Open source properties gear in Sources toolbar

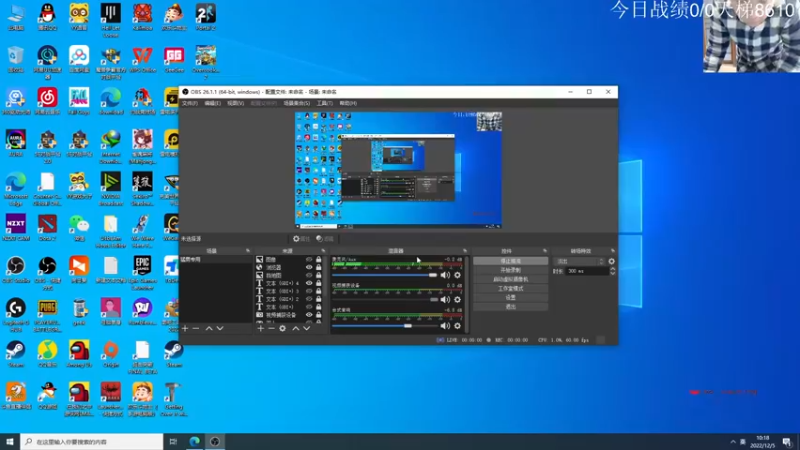click(283, 329)
